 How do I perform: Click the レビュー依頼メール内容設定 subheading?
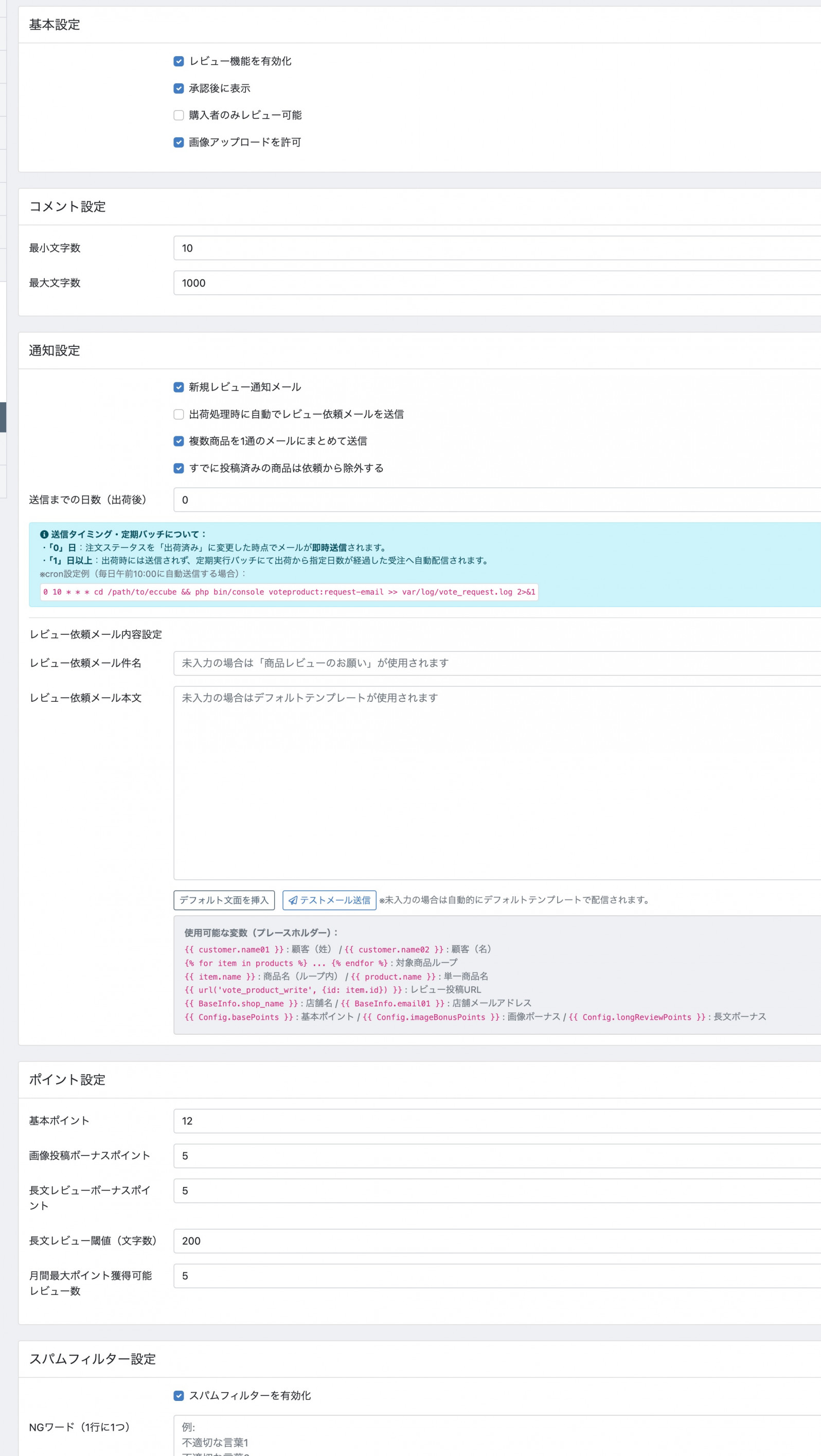[96, 634]
